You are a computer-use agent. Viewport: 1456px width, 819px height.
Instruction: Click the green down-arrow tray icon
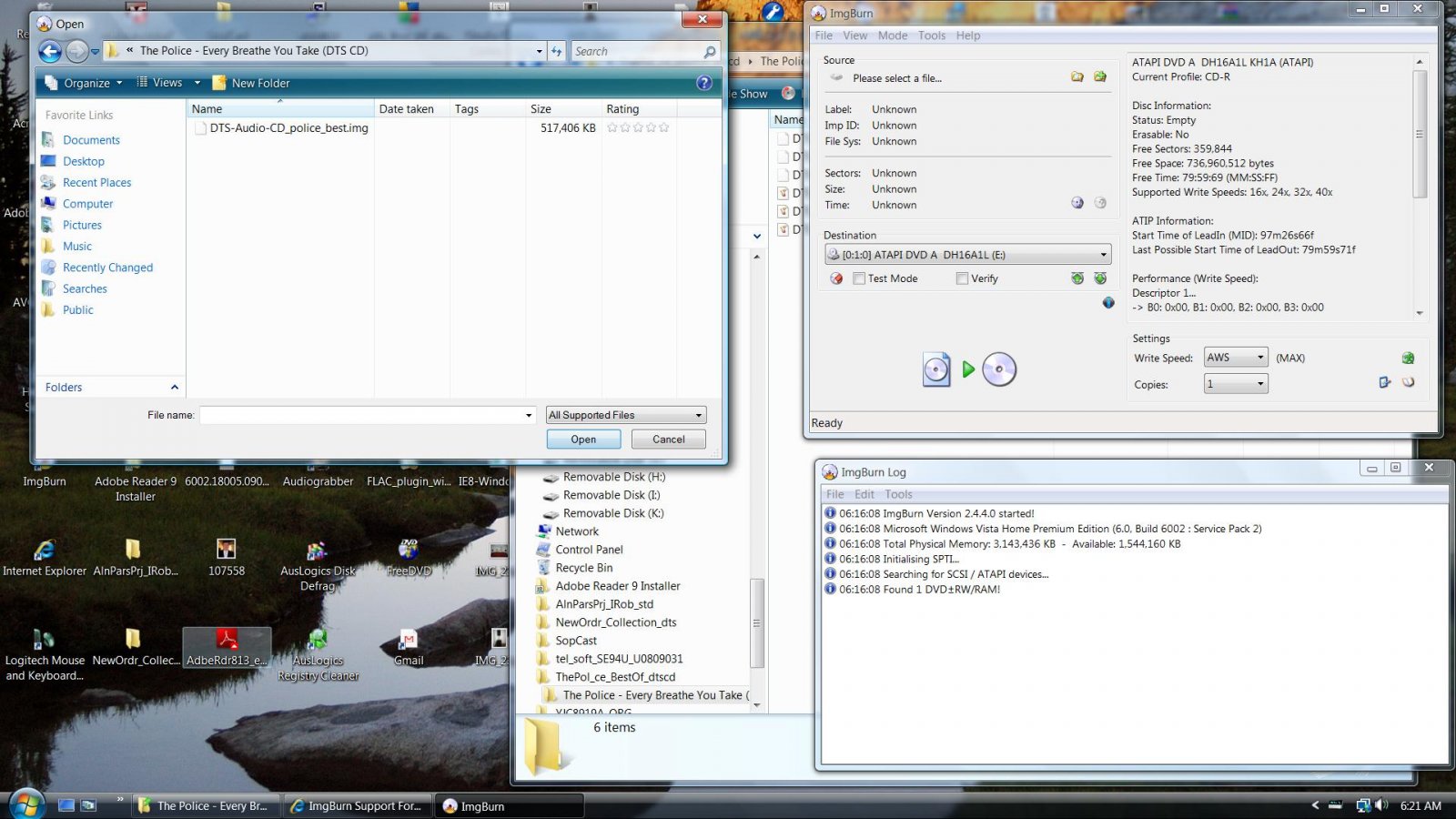(x=1100, y=278)
